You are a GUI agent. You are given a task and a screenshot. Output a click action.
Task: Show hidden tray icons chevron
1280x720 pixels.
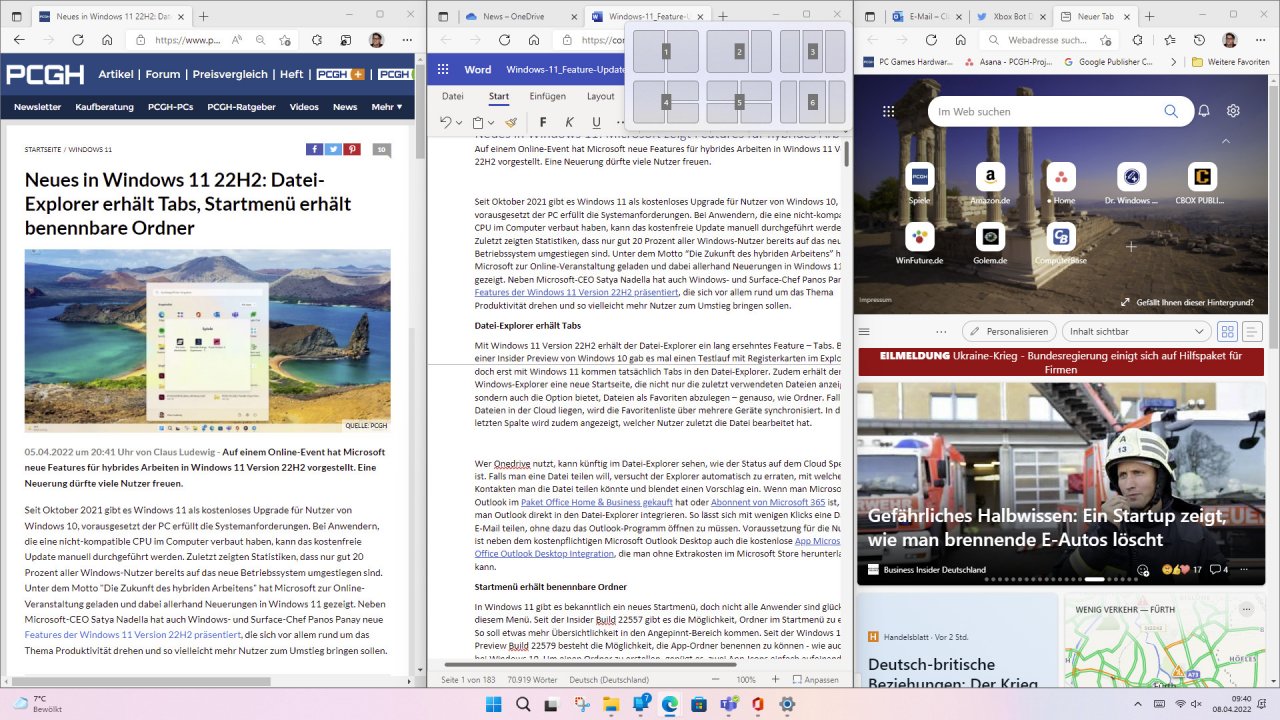click(x=1137, y=704)
